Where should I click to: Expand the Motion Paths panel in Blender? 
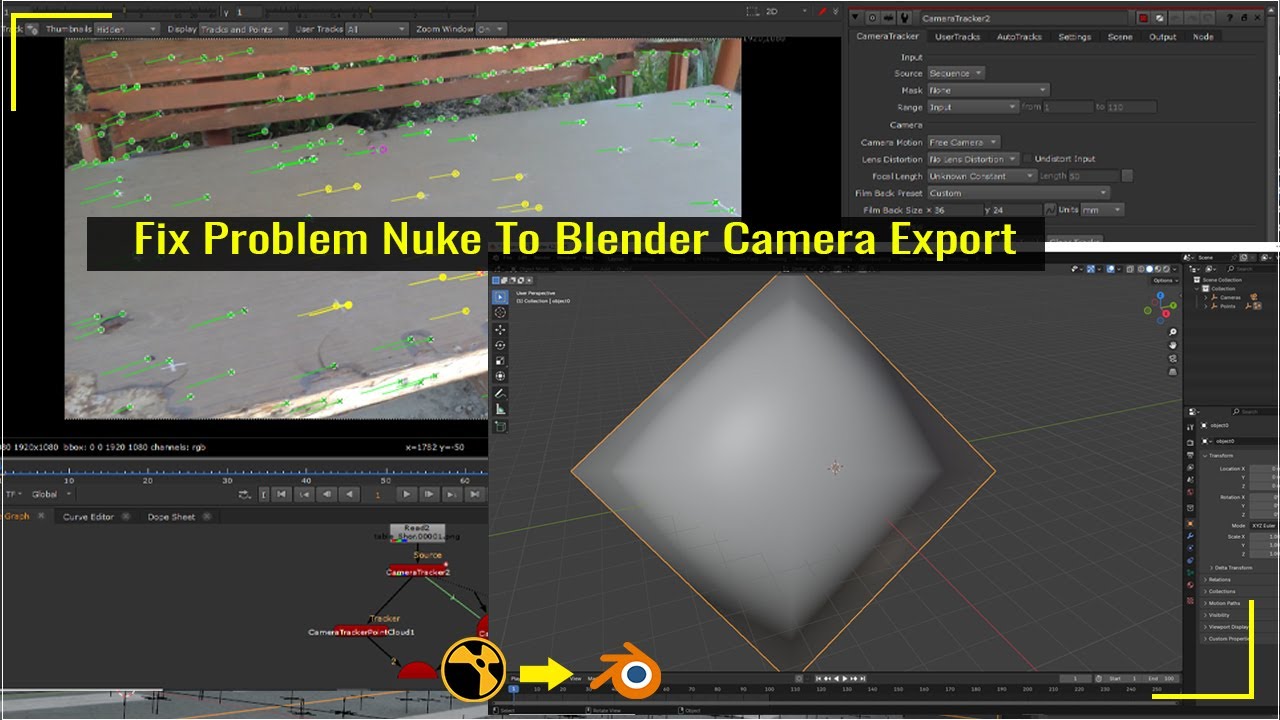[1224, 603]
